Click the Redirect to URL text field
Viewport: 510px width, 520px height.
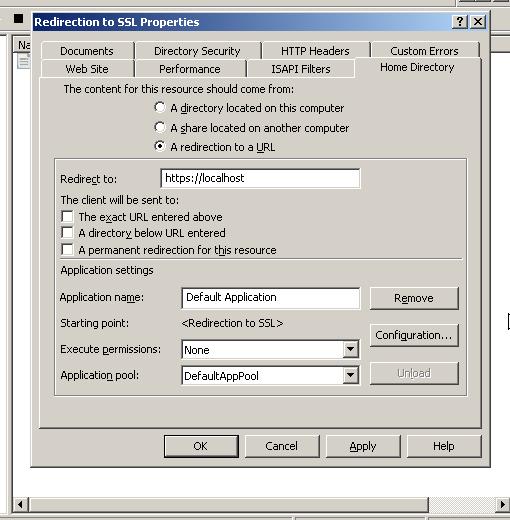click(x=260, y=178)
